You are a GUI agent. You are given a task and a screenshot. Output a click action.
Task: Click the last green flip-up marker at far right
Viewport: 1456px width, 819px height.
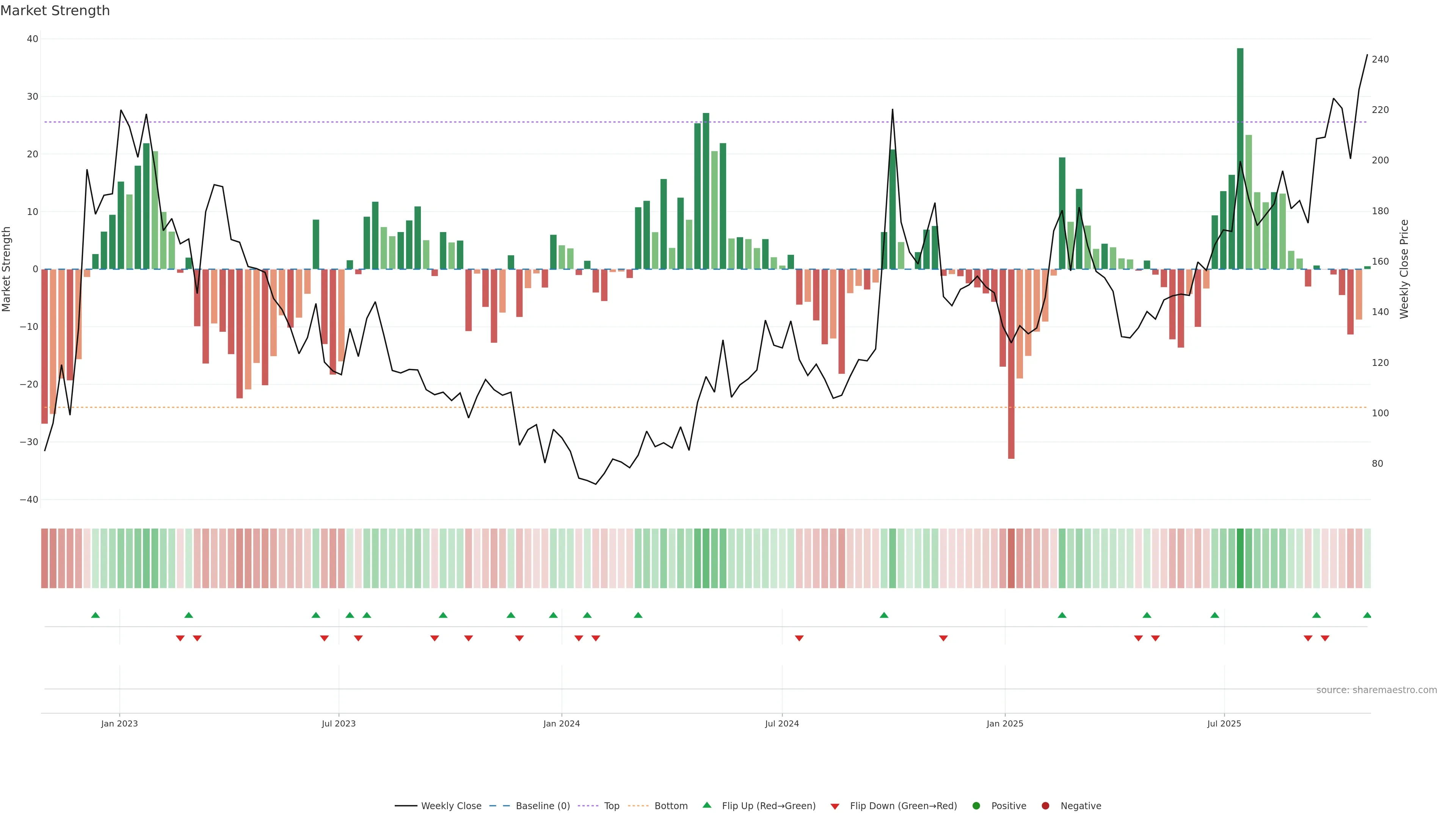(x=1367, y=615)
